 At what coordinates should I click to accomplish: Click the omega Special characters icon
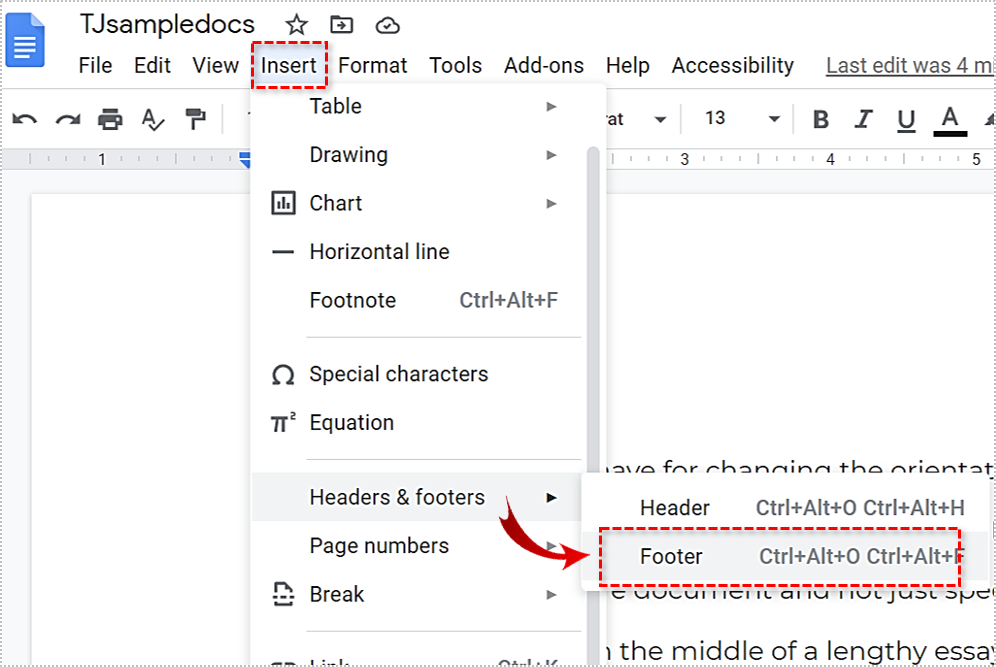(283, 375)
